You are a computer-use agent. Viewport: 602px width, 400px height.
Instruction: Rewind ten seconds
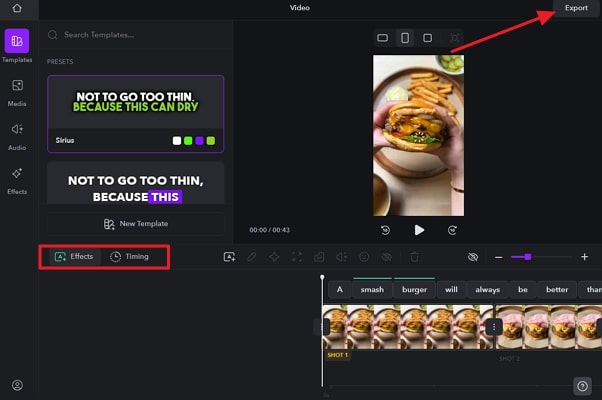(x=385, y=230)
